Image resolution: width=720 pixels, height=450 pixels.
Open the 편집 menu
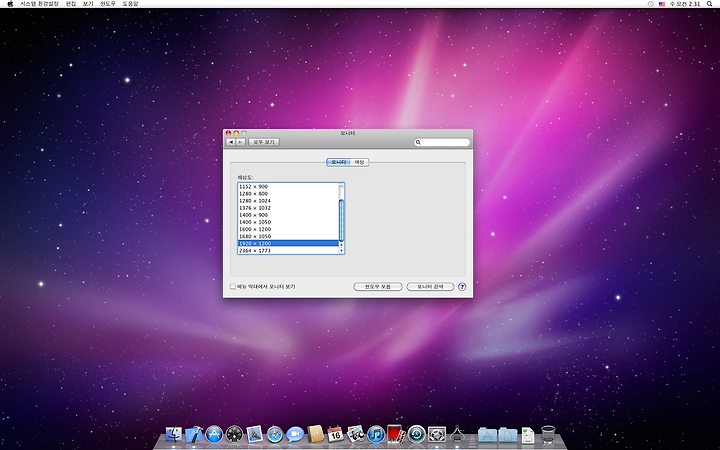(x=71, y=4)
